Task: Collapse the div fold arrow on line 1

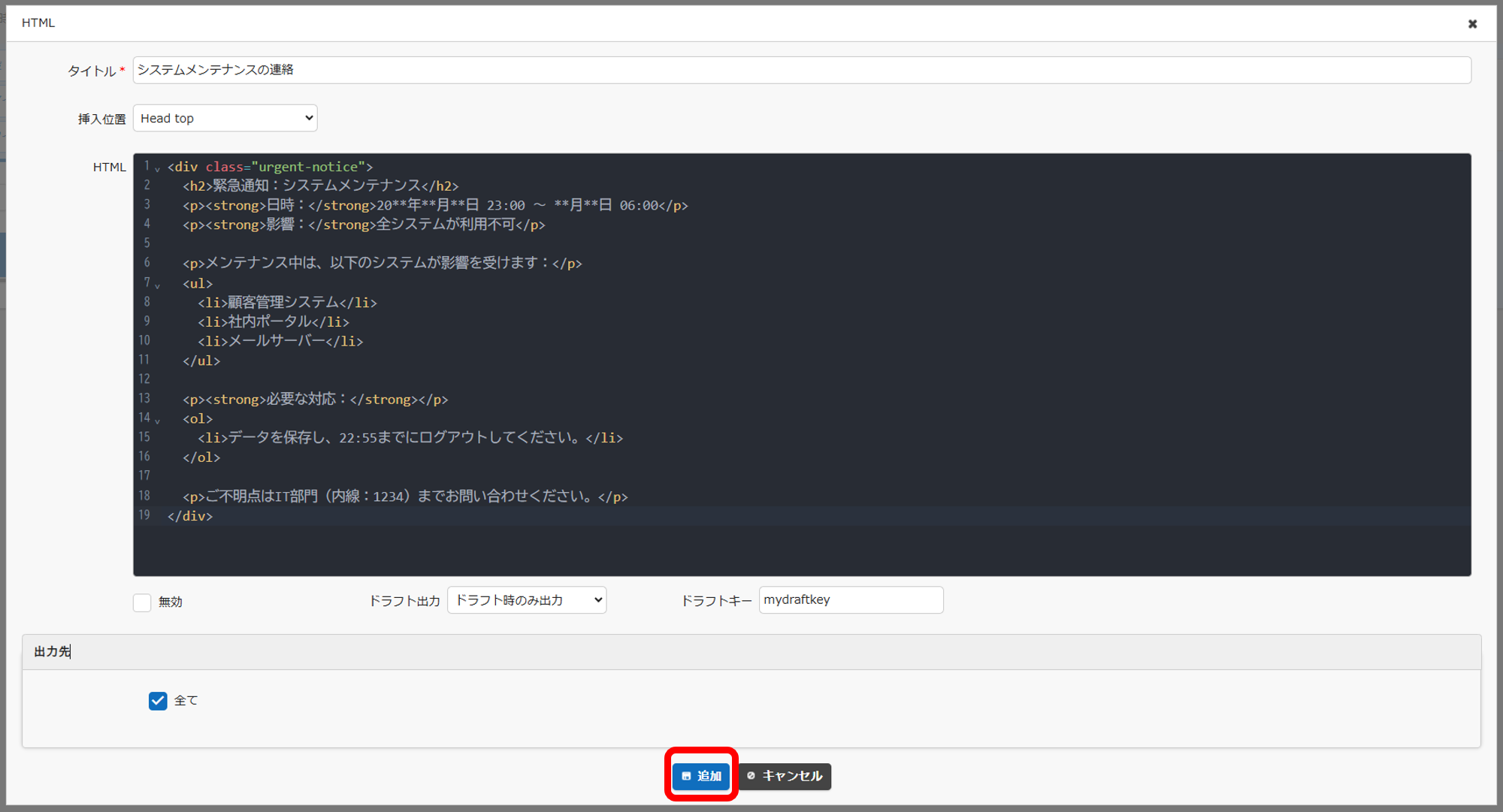Action: (157, 169)
